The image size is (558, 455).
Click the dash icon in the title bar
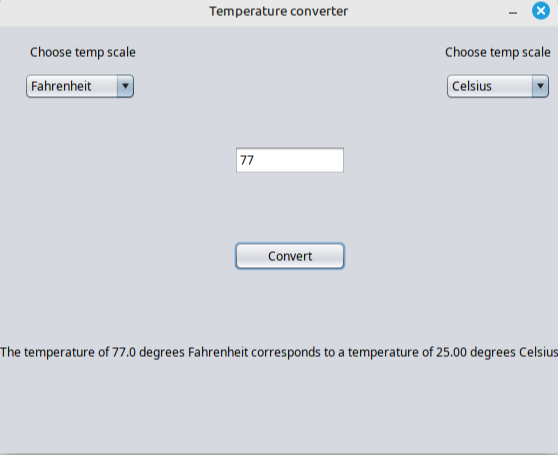[x=513, y=13]
